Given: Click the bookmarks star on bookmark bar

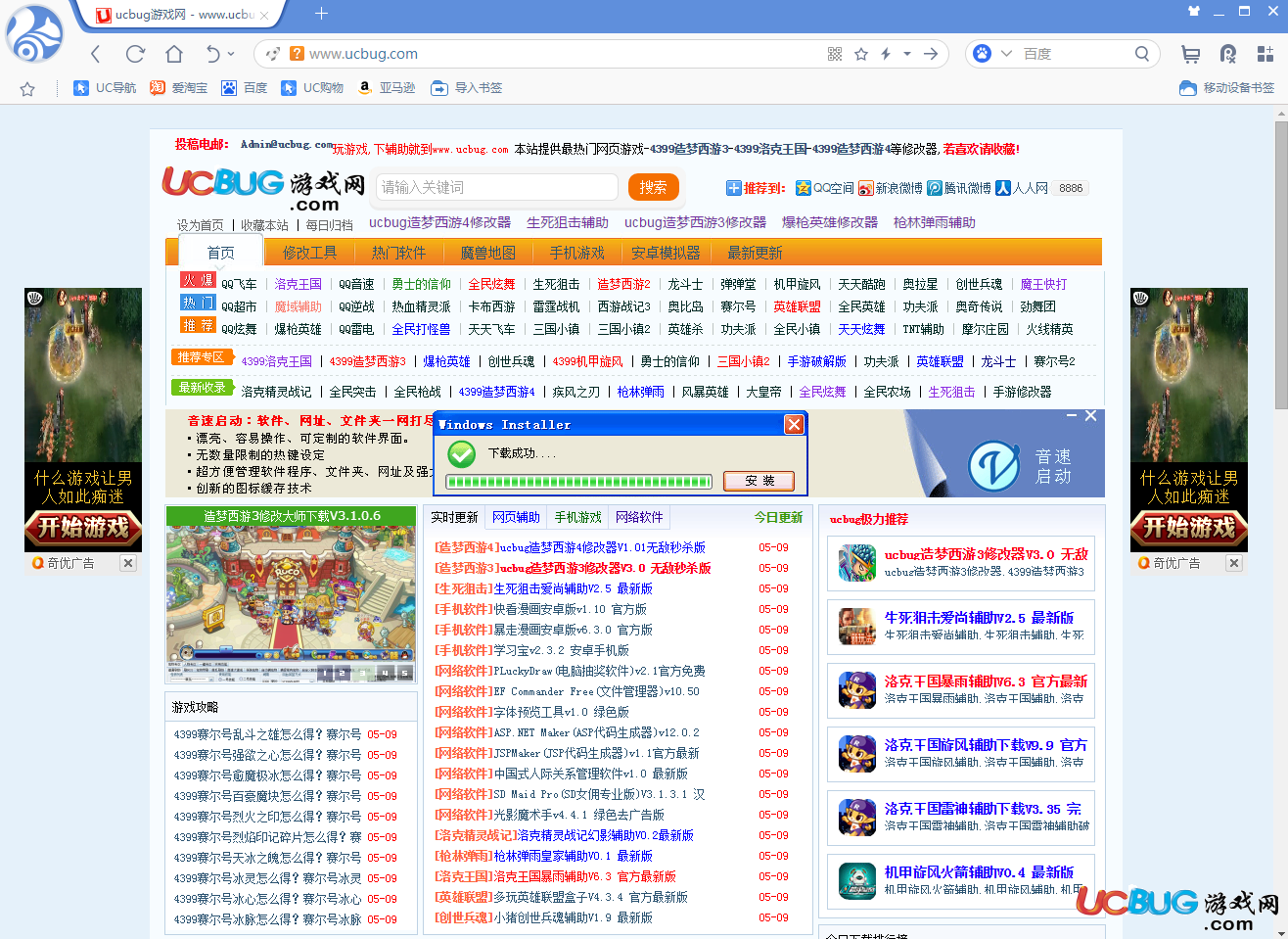Looking at the screenshot, I should coord(27,89).
